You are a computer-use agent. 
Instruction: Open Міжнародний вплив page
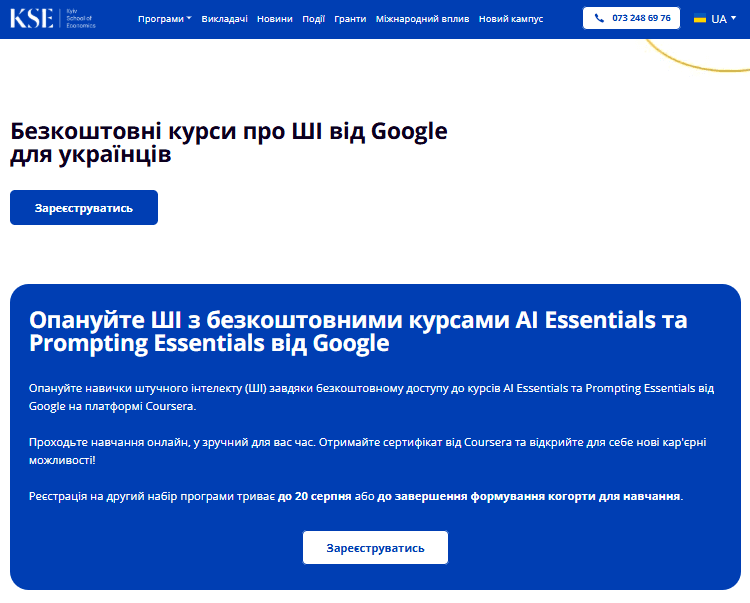coord(422,19)
